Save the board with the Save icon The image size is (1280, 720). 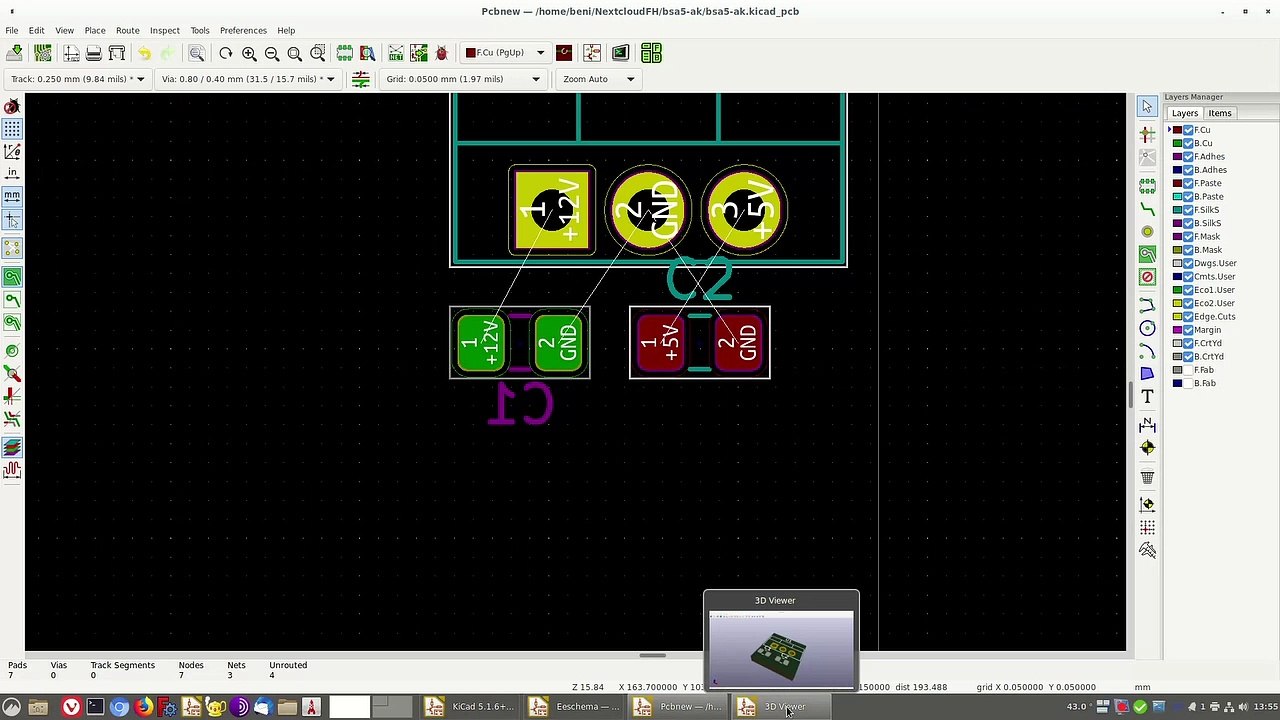pos(16,53)
